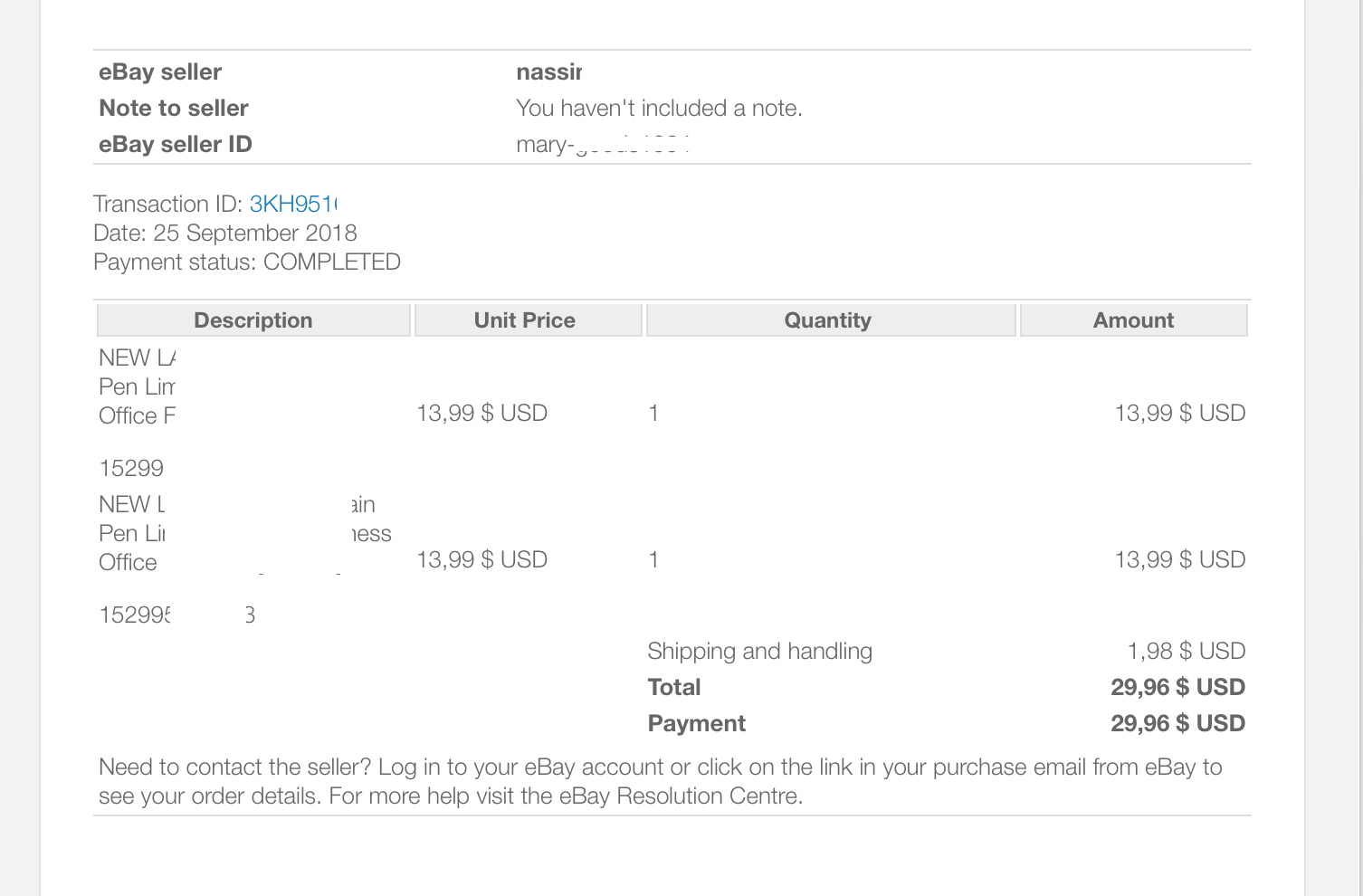Click the eBay seller ID value starting with mary-
This screenshot has height=896, width=1363.
[603, 145]
